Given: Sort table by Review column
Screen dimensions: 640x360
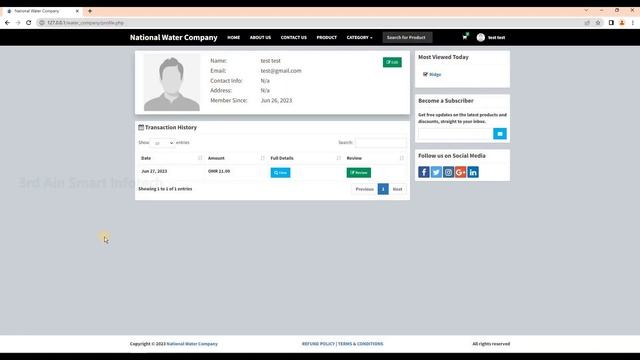Looking at the screenshot, I should [x=375, y=158].
